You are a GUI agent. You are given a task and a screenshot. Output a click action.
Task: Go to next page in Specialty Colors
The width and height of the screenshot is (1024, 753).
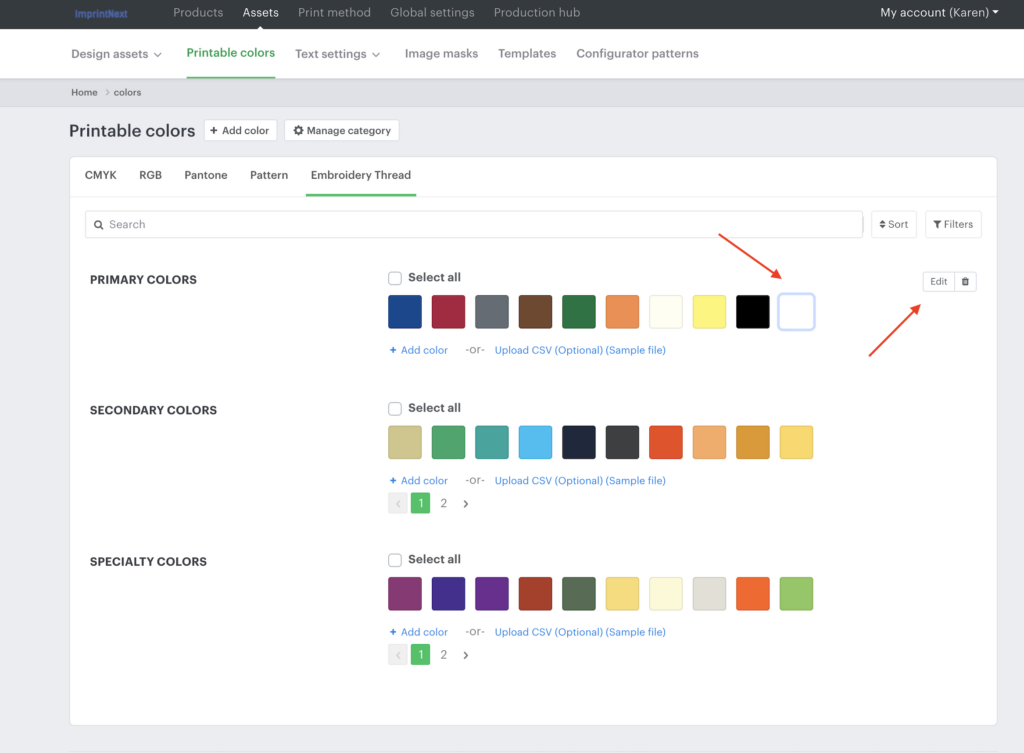coord(466,655)
